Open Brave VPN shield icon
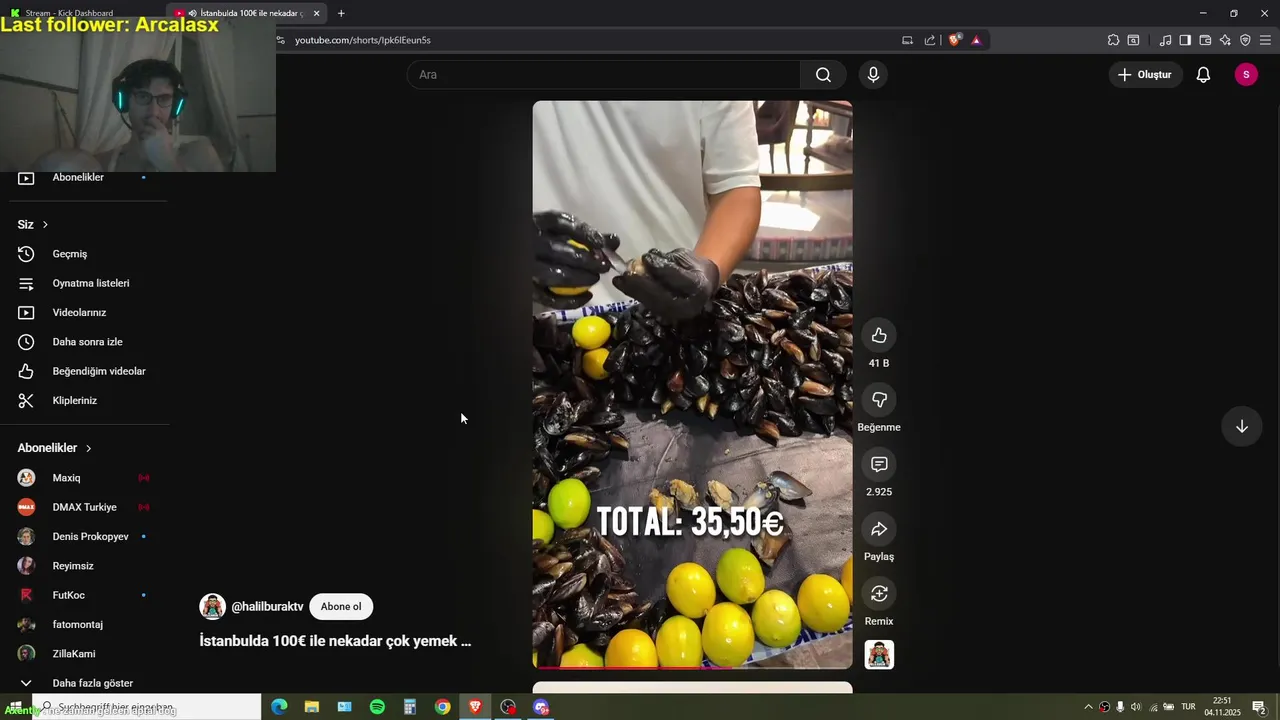Viewport: 1280px width, 720px height. coord(1245,40)
